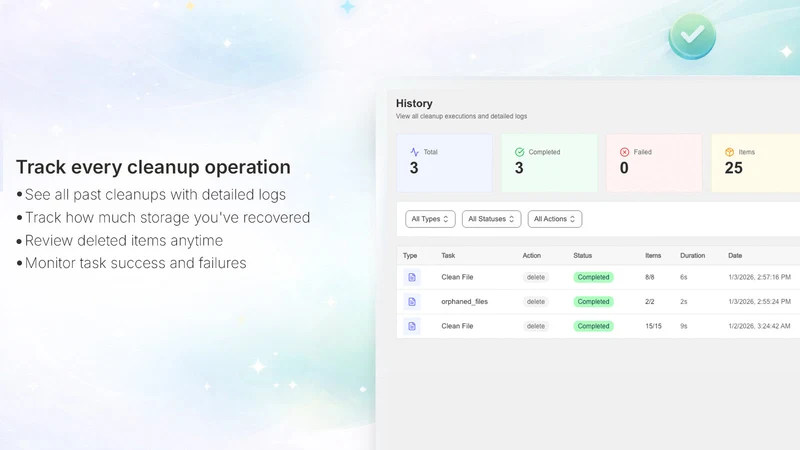
Task: Click the file icon in the 8/8 Clean File row
Action: tap(412, 277)
